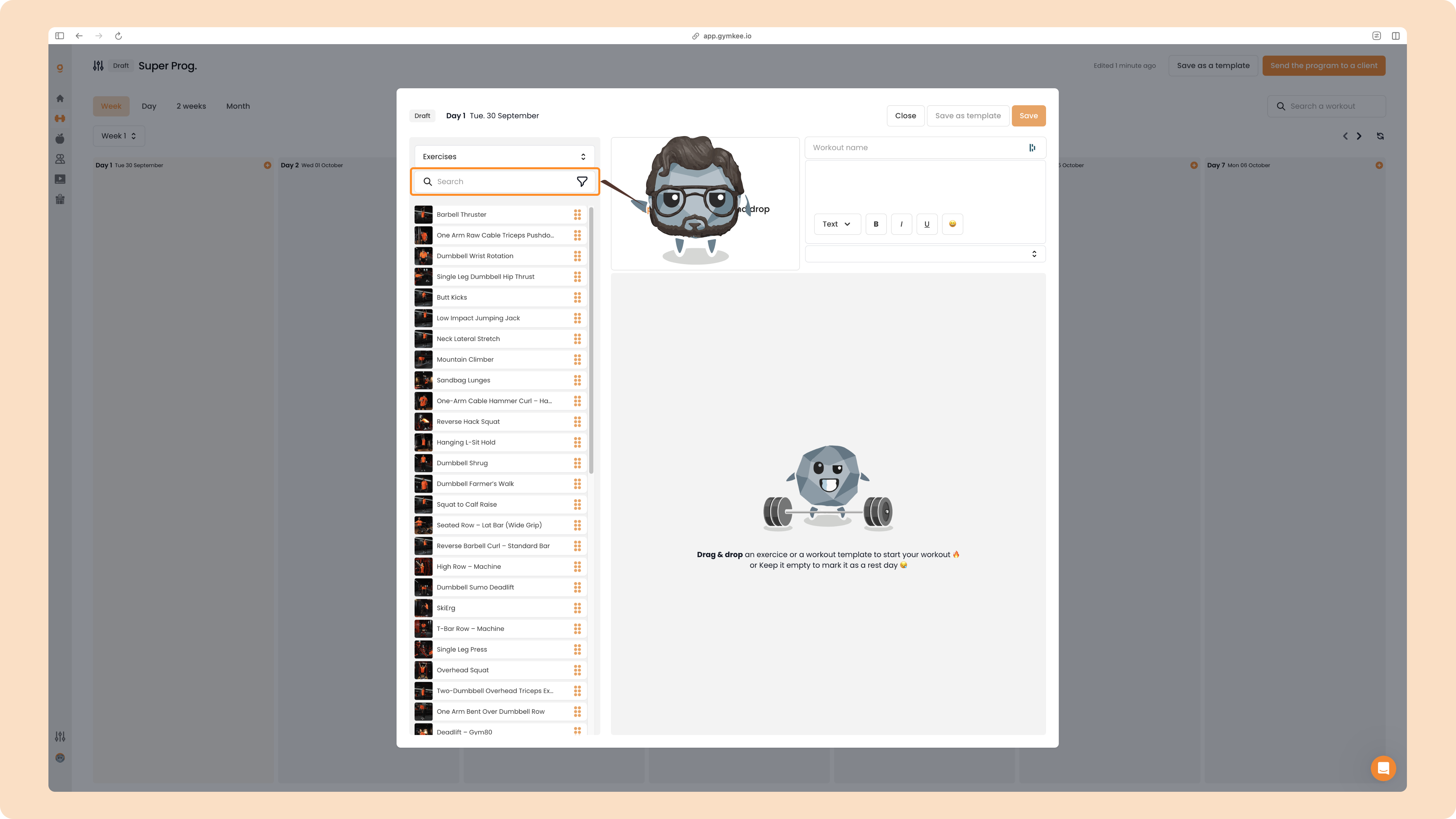Switch to the Week view tab

pyautogui.click(x=111, y=106)
